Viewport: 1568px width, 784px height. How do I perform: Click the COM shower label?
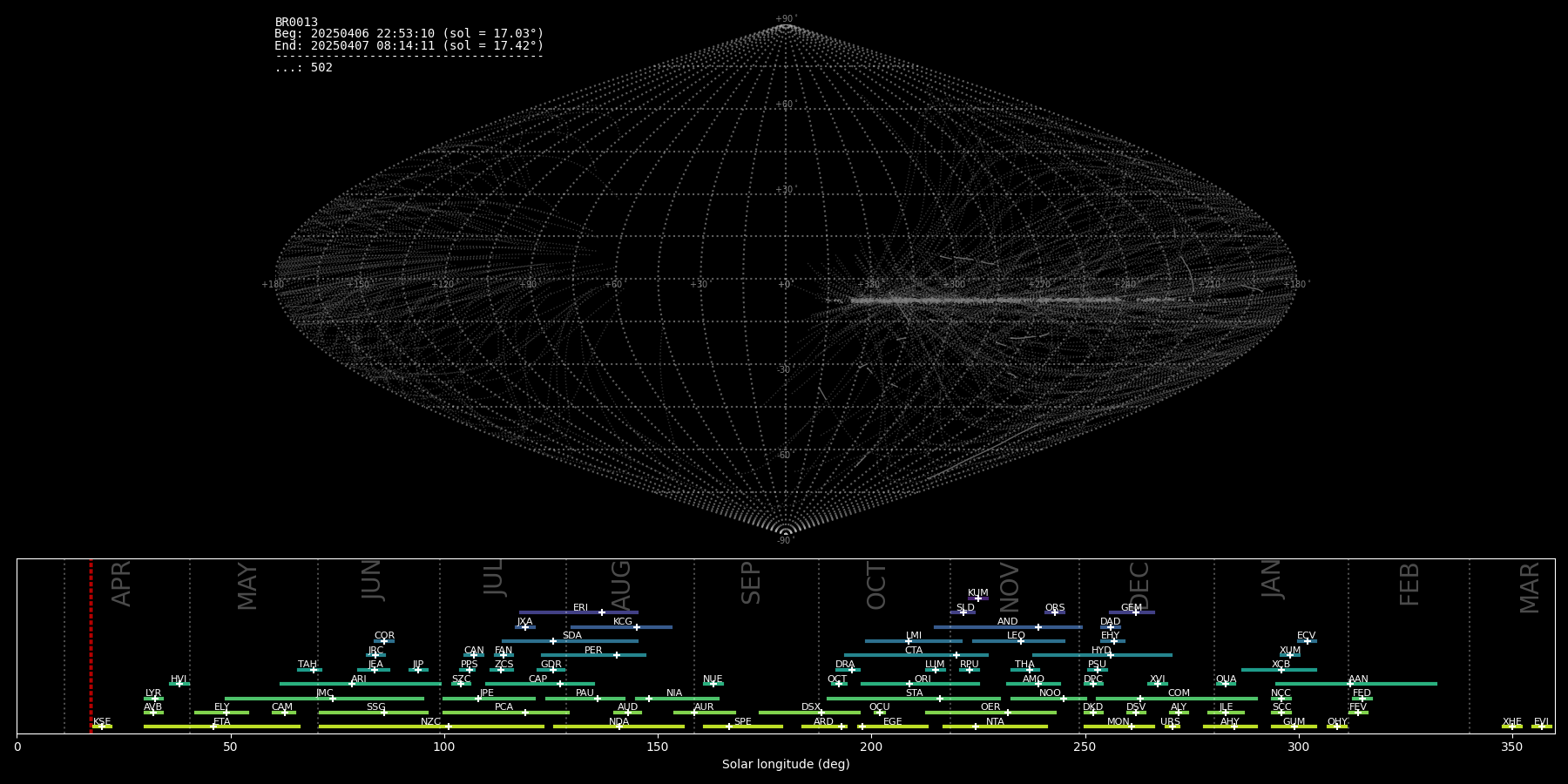(x=1179, y=693)
